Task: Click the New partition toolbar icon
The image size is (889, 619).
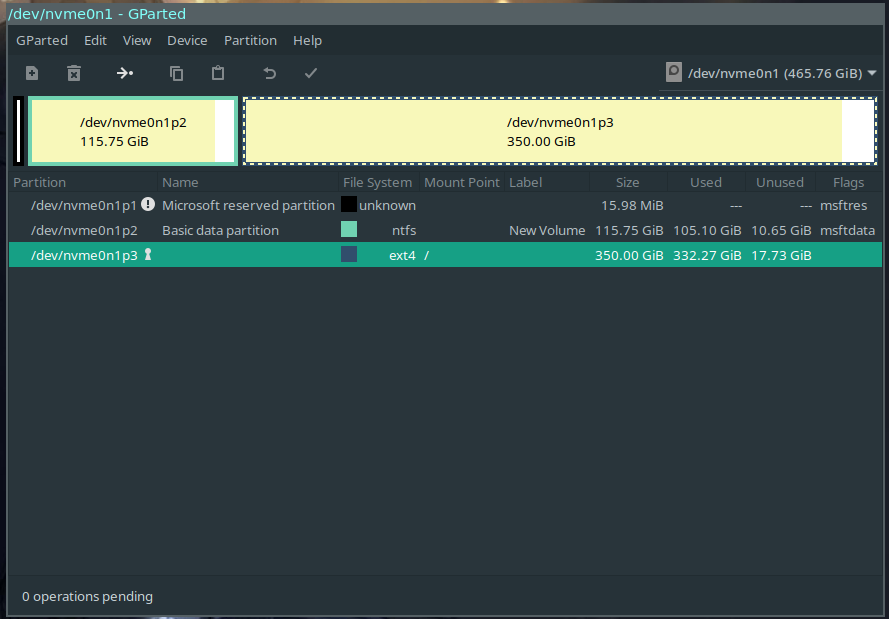Action: pos(32,73)
